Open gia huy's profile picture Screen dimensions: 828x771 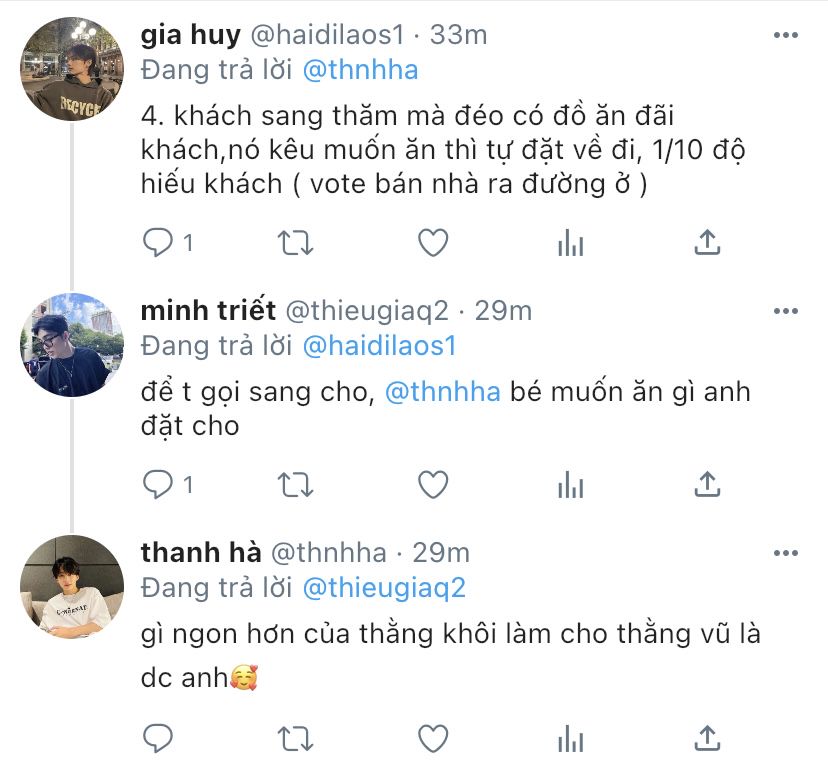click(72, 69)
